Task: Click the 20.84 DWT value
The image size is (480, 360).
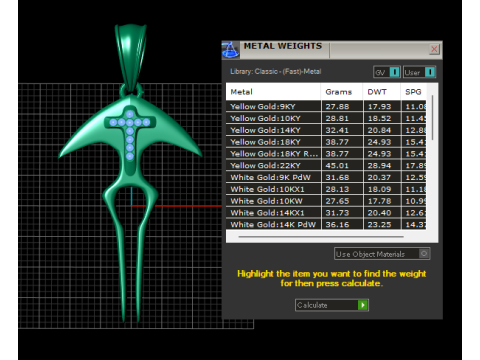Action: click(x=379, y=130)
